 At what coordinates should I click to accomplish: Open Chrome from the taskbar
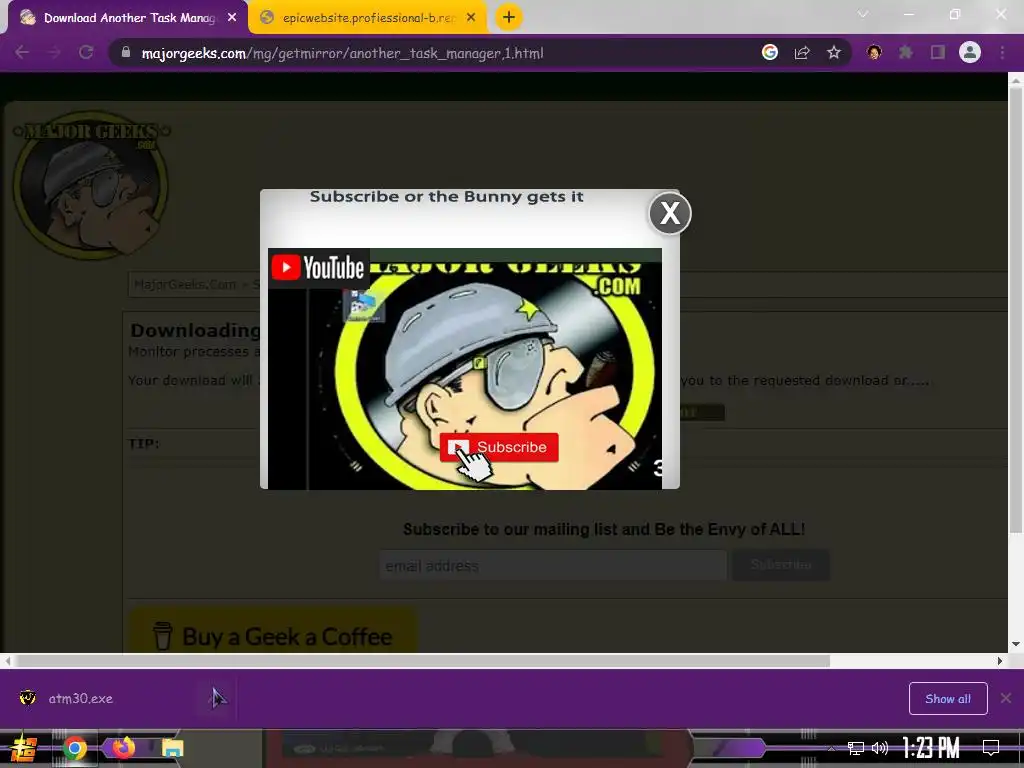(74, 748)
